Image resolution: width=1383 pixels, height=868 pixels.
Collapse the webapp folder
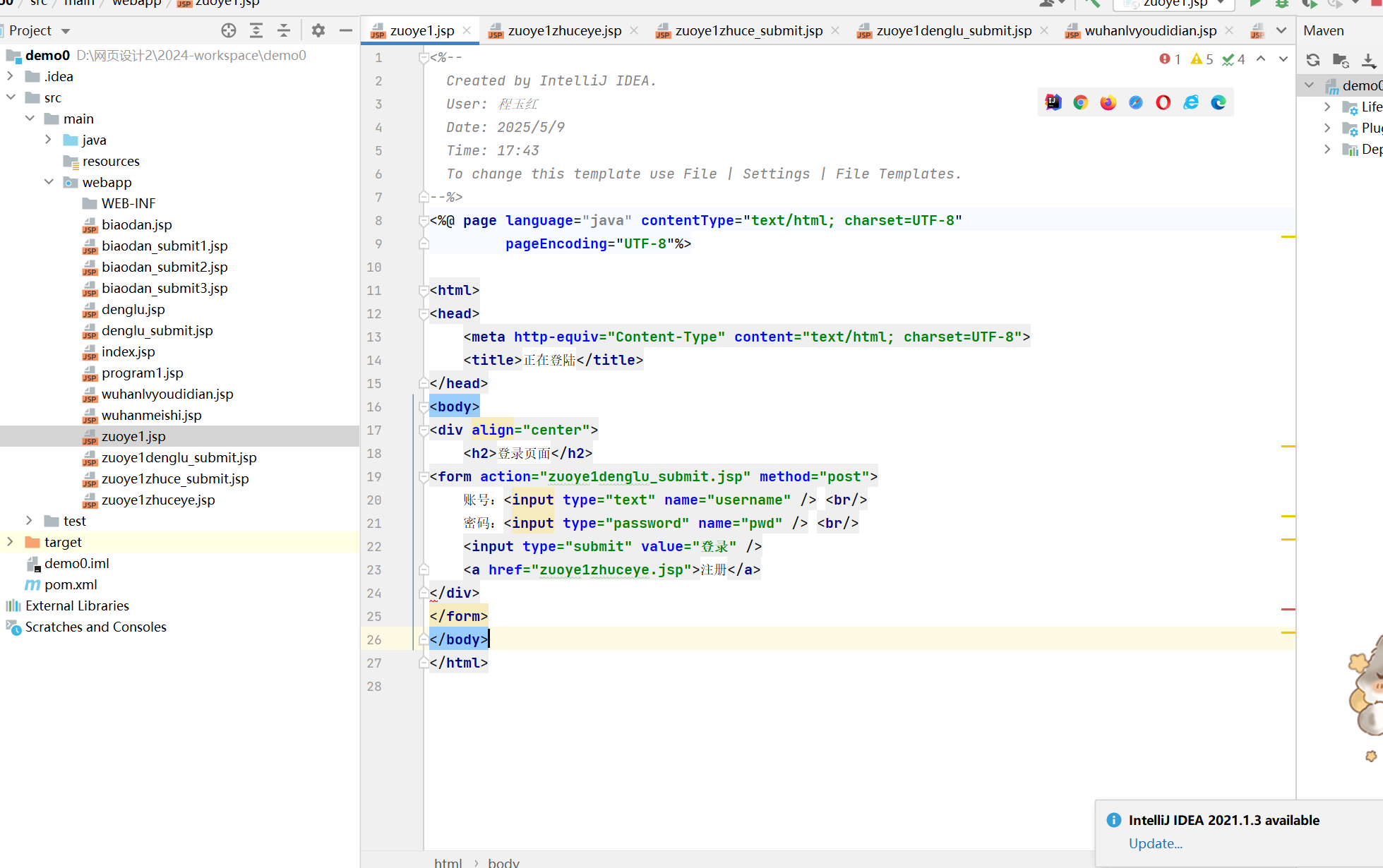point(49,181)
